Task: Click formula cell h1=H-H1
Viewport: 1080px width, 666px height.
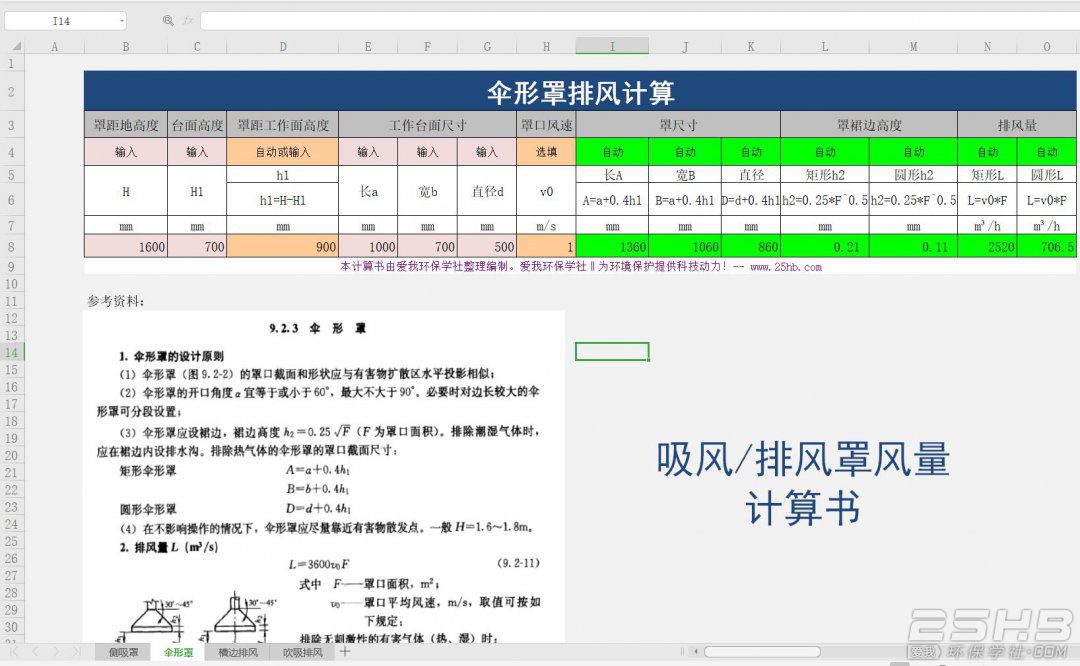Action: point(282,200)
